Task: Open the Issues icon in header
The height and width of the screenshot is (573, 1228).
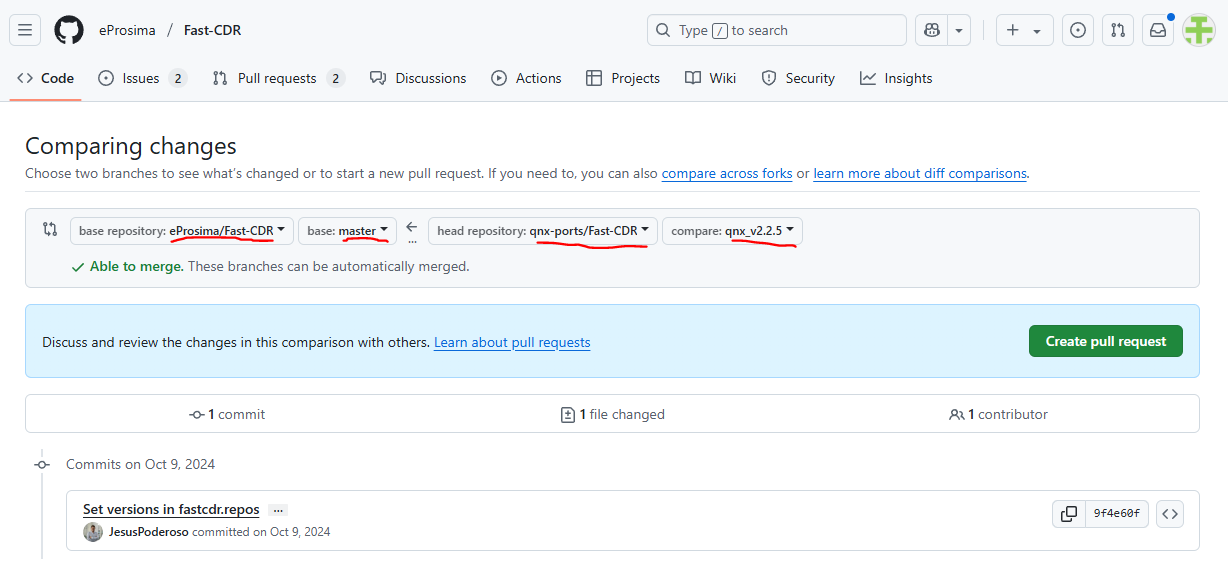Action: point(1077,30)
